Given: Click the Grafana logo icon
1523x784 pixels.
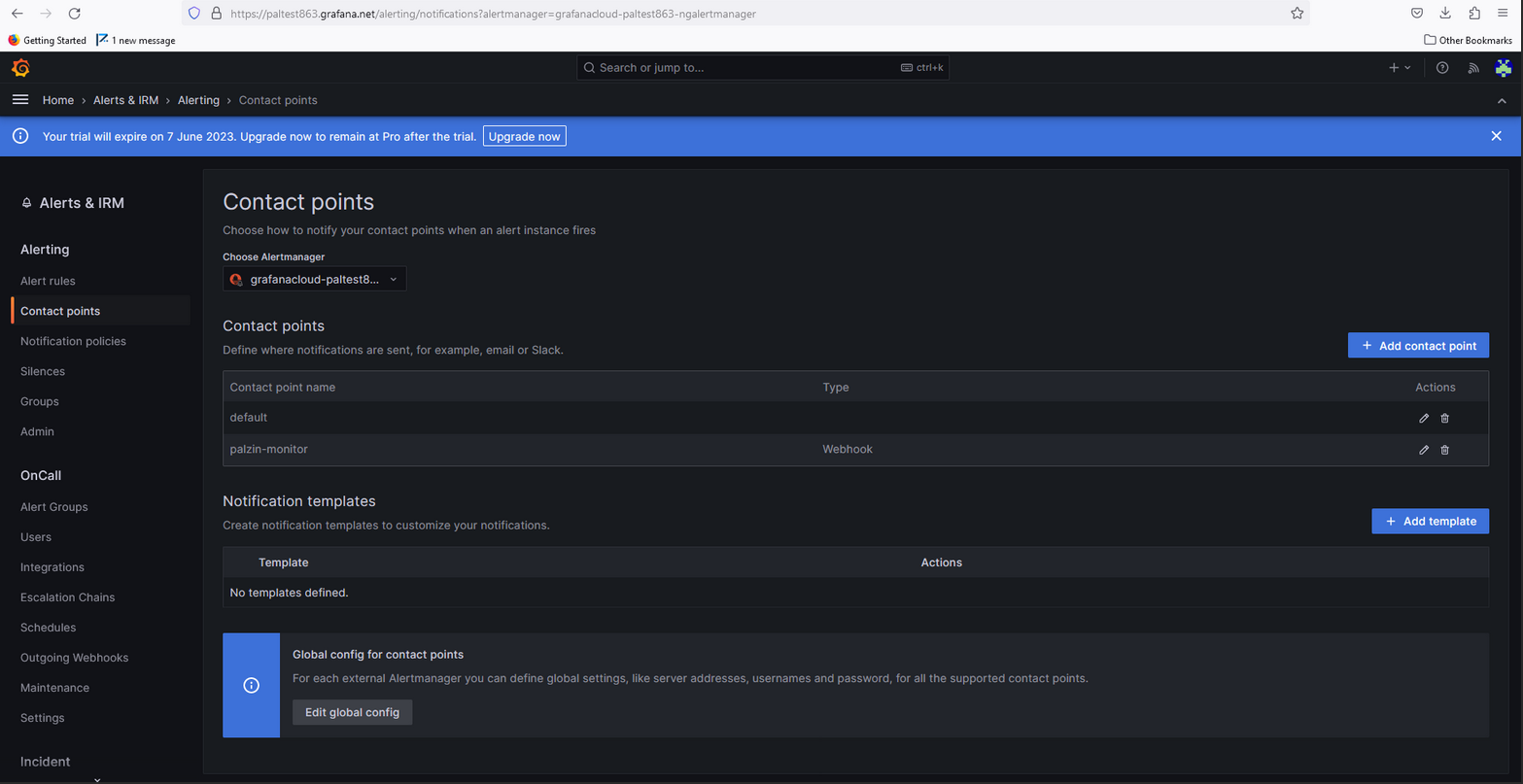Looking at the screenshot, I should pyautogui.click(x=20, y=68).
